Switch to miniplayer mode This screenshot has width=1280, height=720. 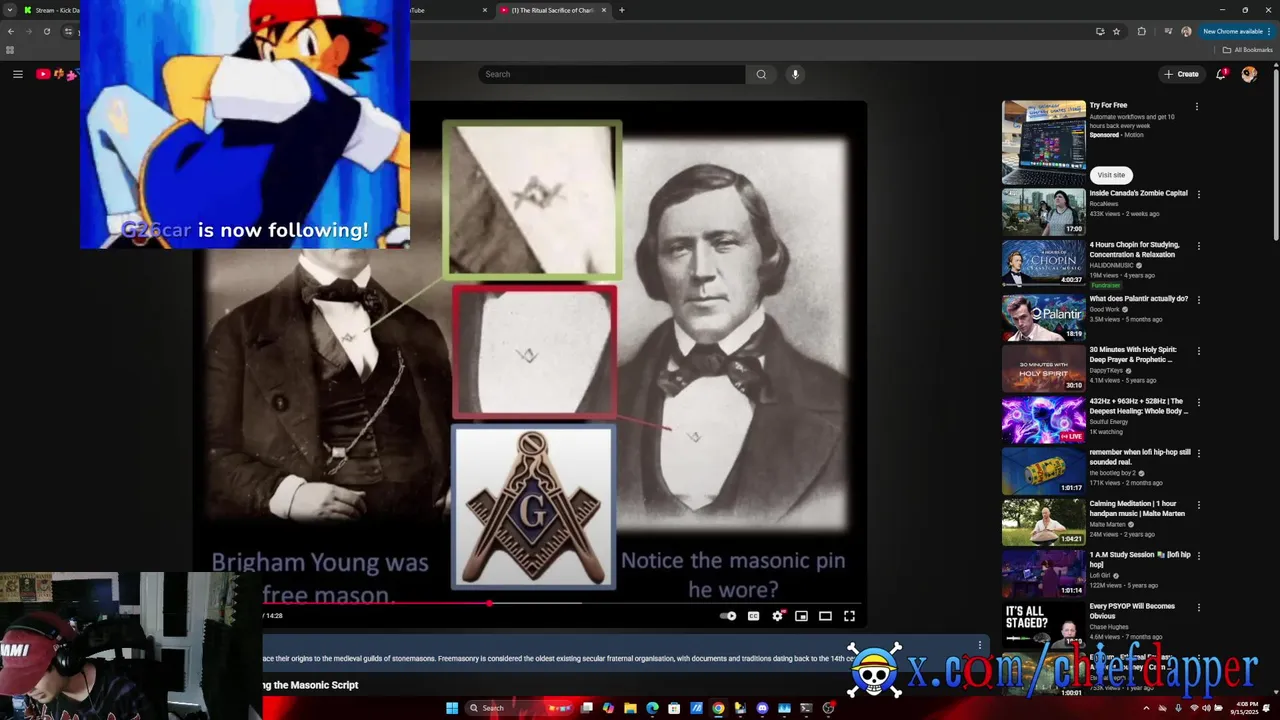tap(801, 616)
